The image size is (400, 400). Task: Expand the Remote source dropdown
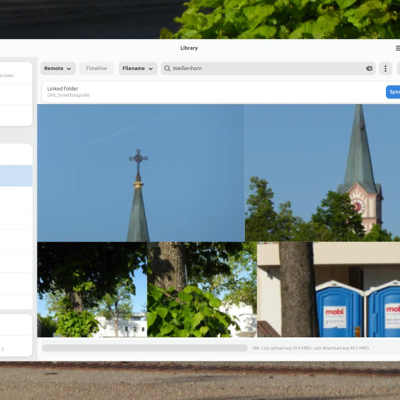click(x=58, y=68)
